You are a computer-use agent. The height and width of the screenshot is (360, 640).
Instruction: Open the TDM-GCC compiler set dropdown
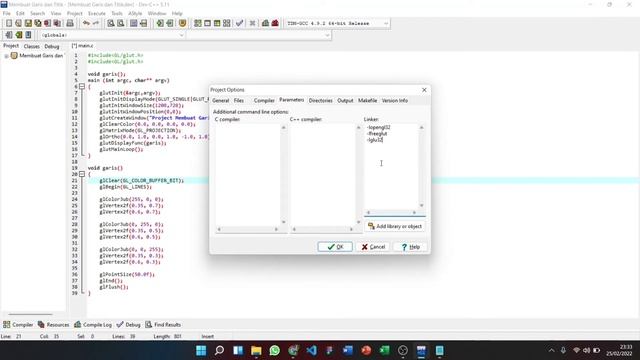click(386, 24)
